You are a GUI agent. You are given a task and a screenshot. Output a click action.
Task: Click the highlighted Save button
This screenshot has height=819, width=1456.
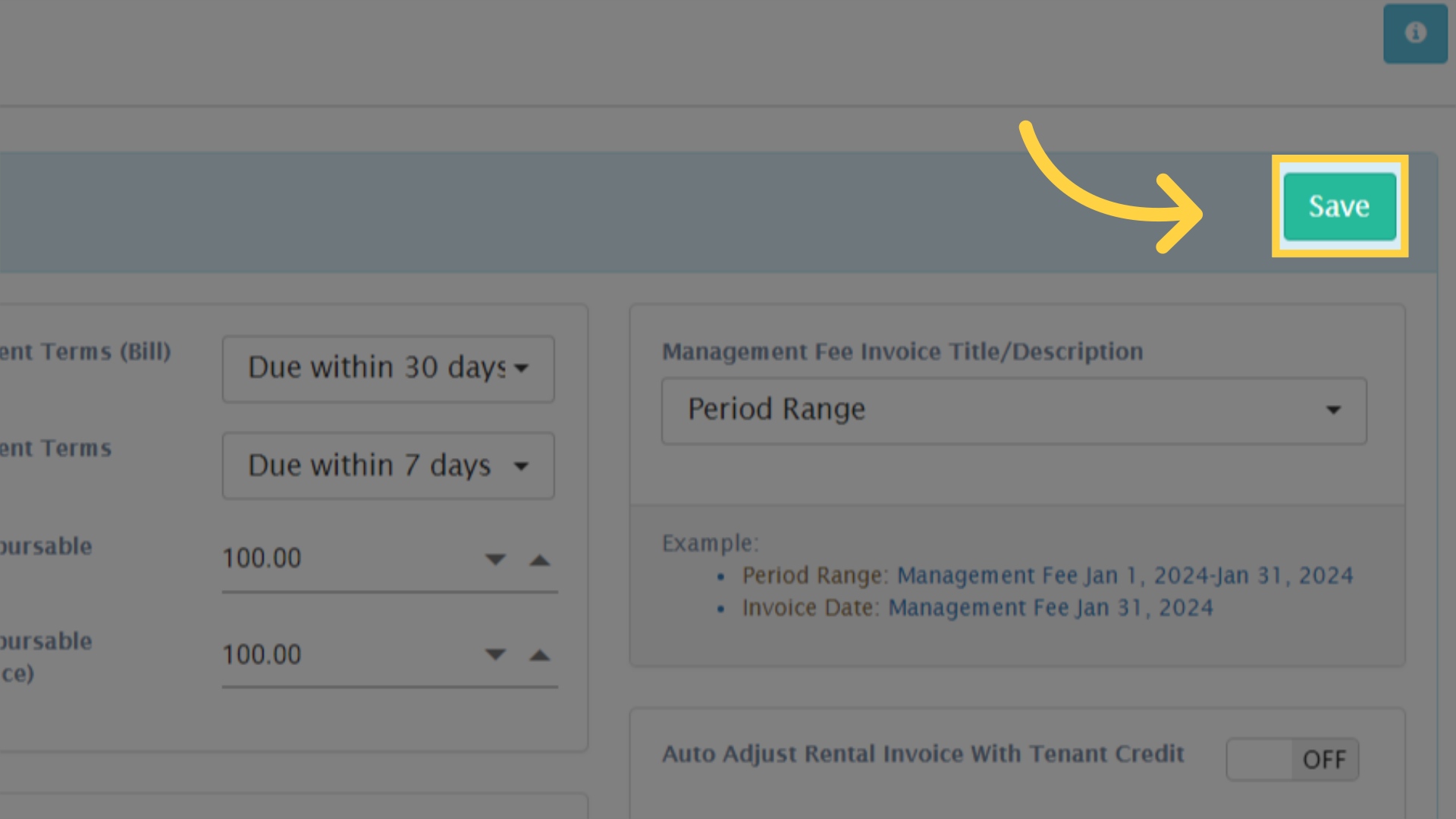coord(1338,206)
